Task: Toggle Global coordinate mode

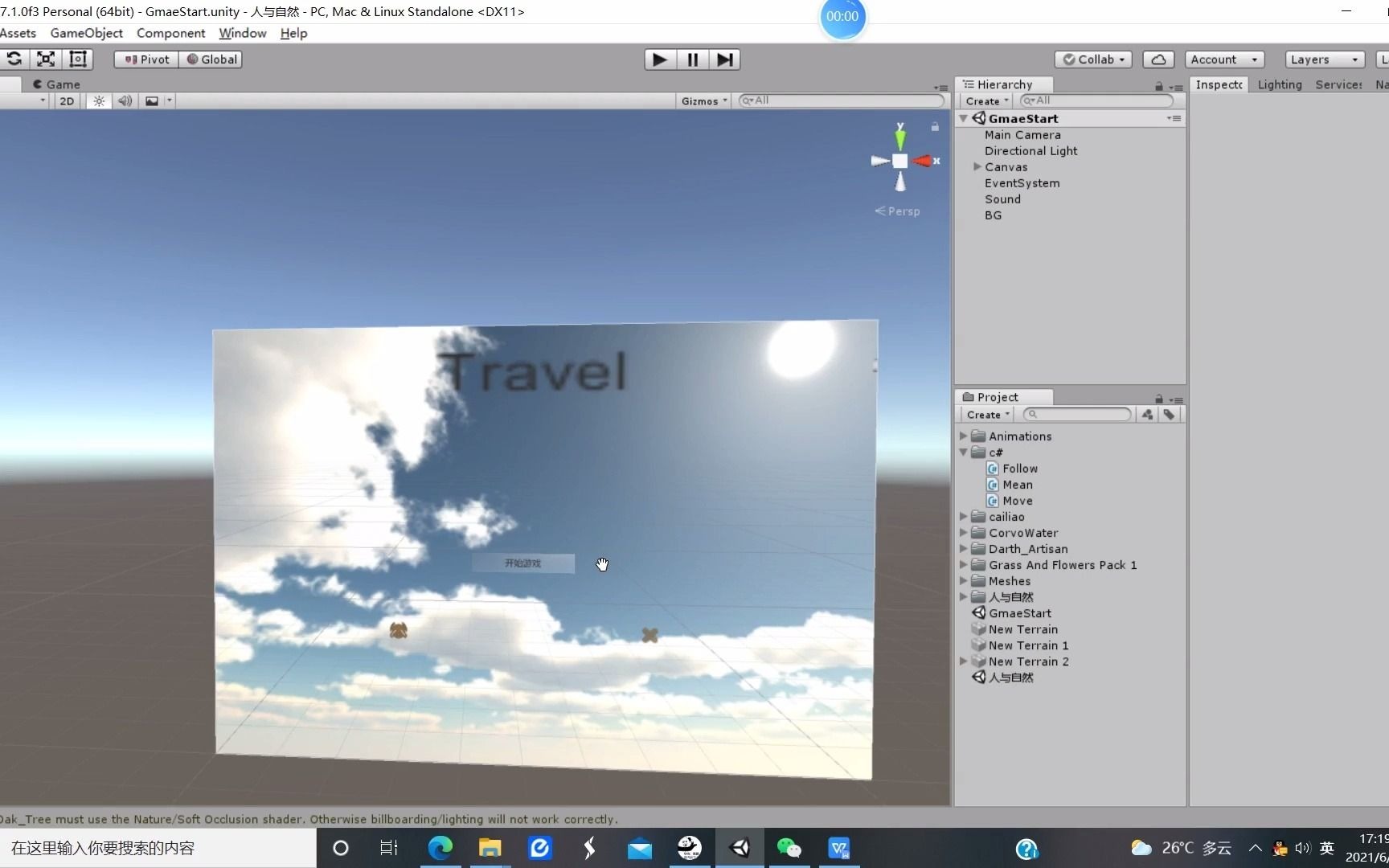Action: pyautogui.click(x=211, y=59)
